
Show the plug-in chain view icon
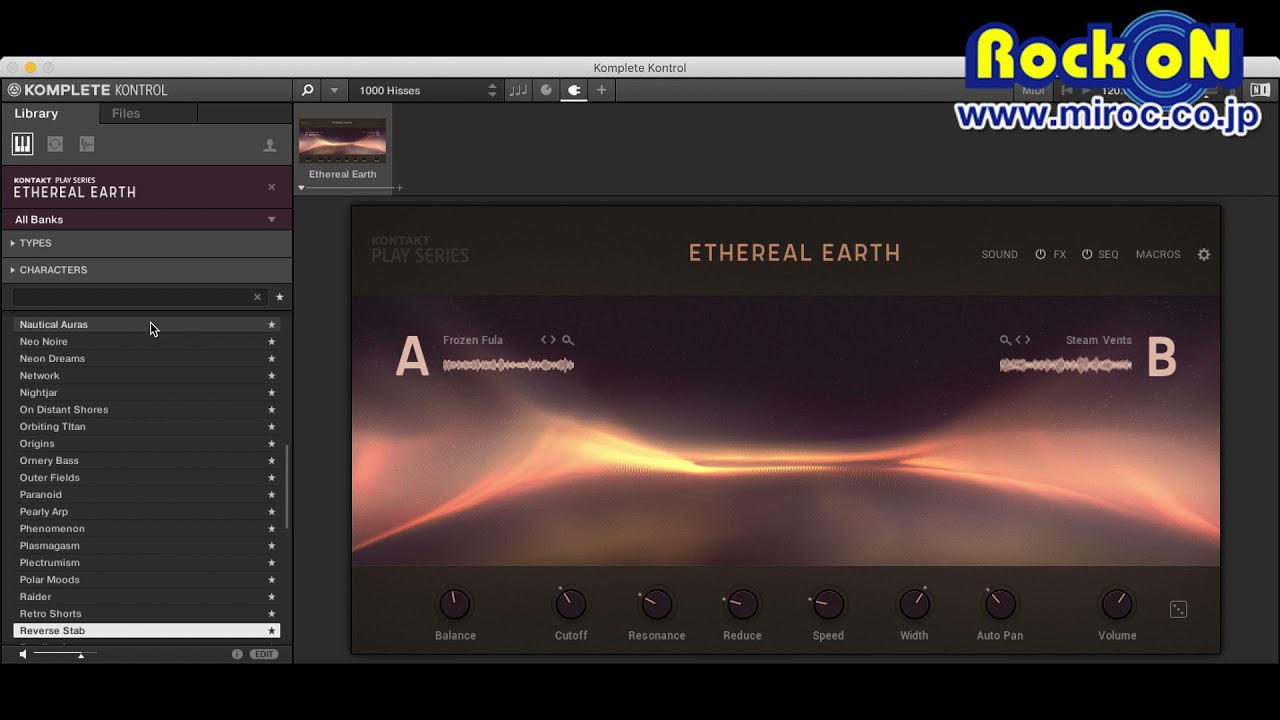coord(574,90)
